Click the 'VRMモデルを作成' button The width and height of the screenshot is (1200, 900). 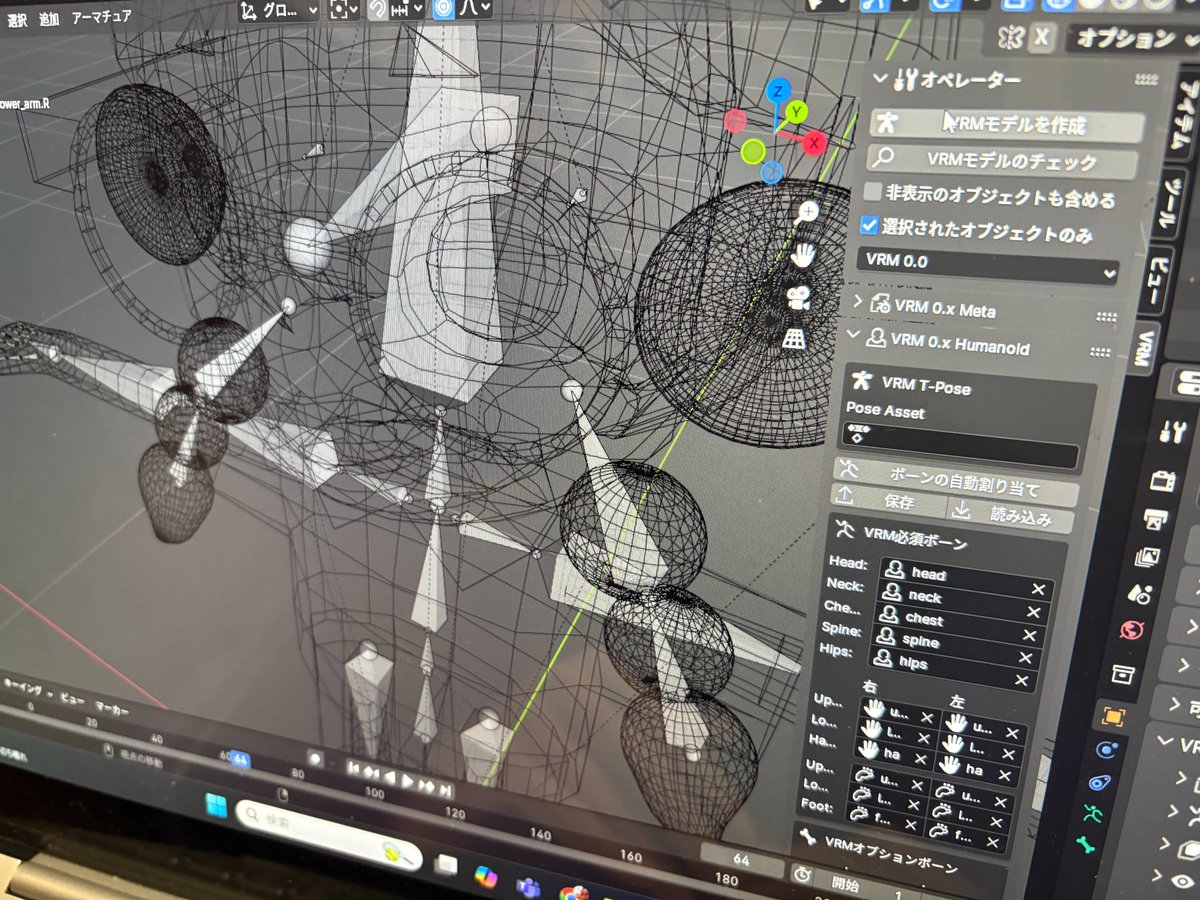click(1007, 125)
